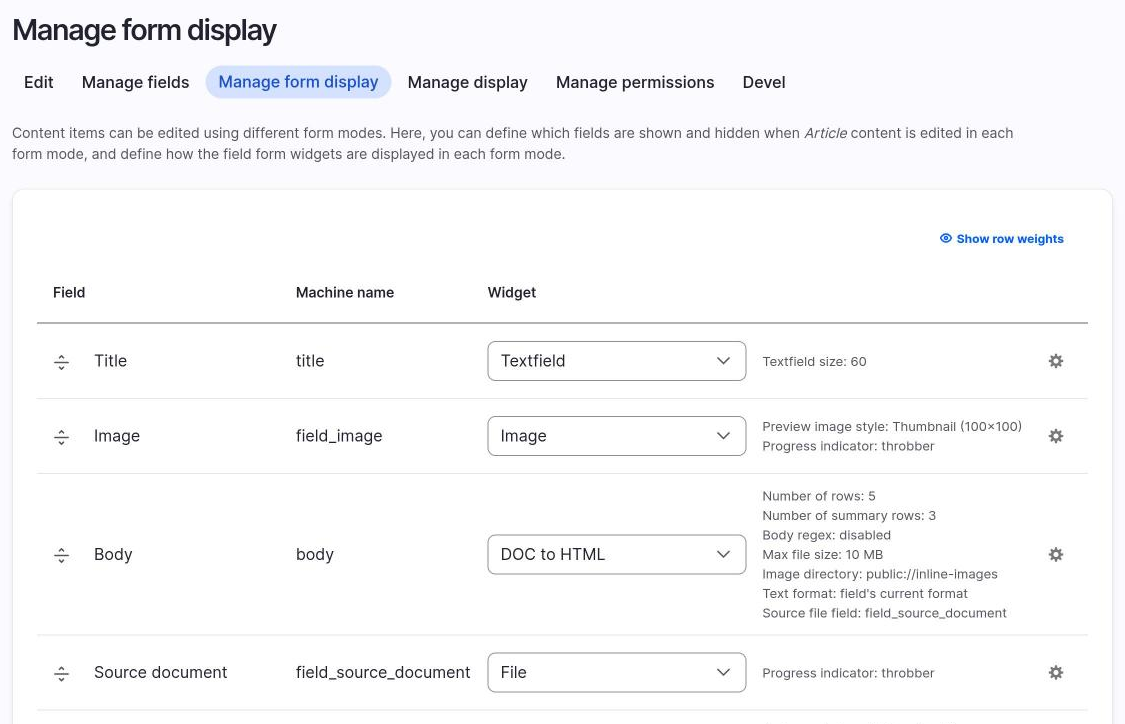Click the 'Textfield size: 60' summary

814,362
